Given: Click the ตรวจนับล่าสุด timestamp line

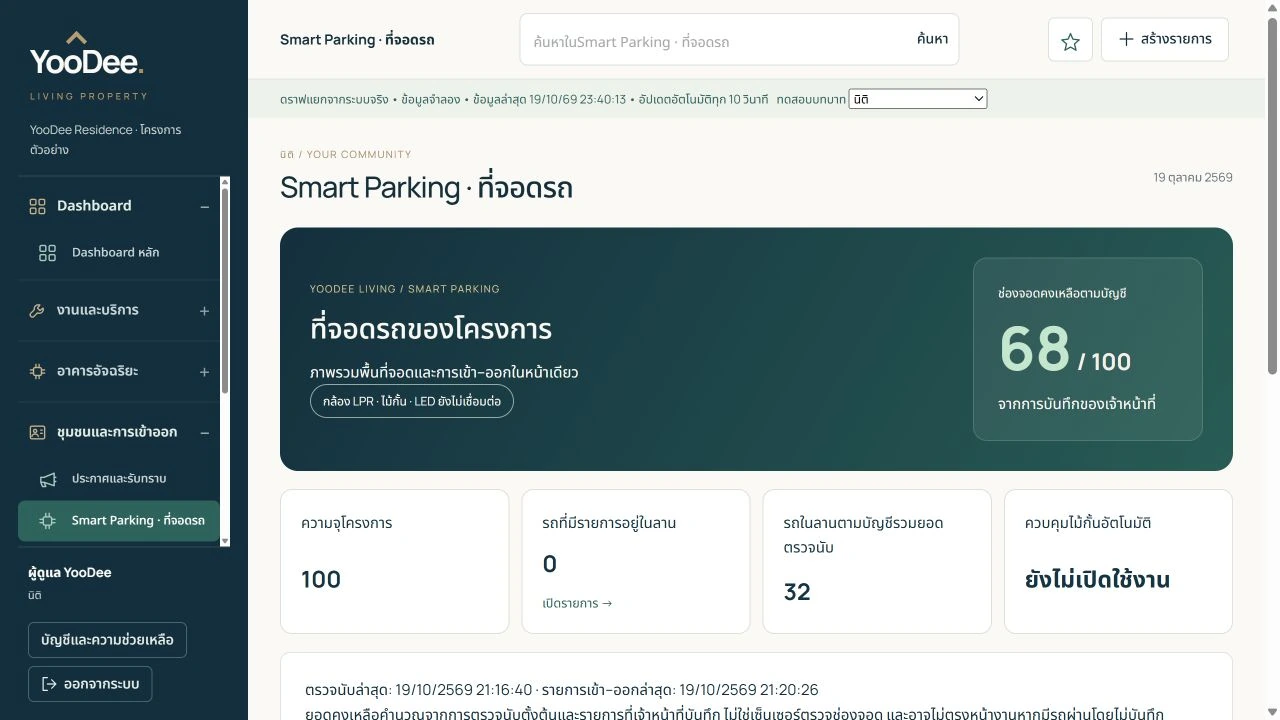Looking at the screenshot, I should pyautogui.click(x=562, y=690).
